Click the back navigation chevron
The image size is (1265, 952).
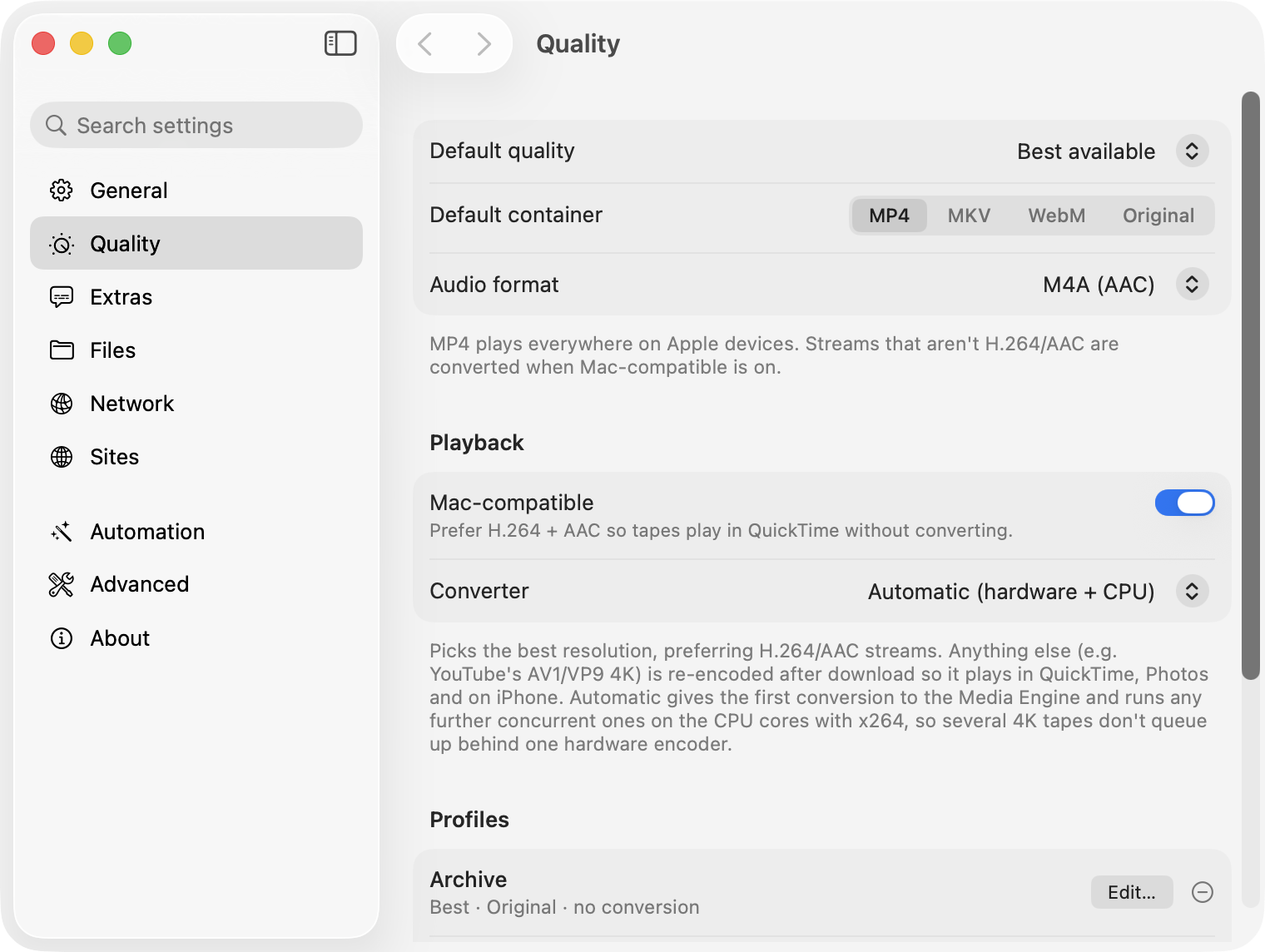(425, 43)
